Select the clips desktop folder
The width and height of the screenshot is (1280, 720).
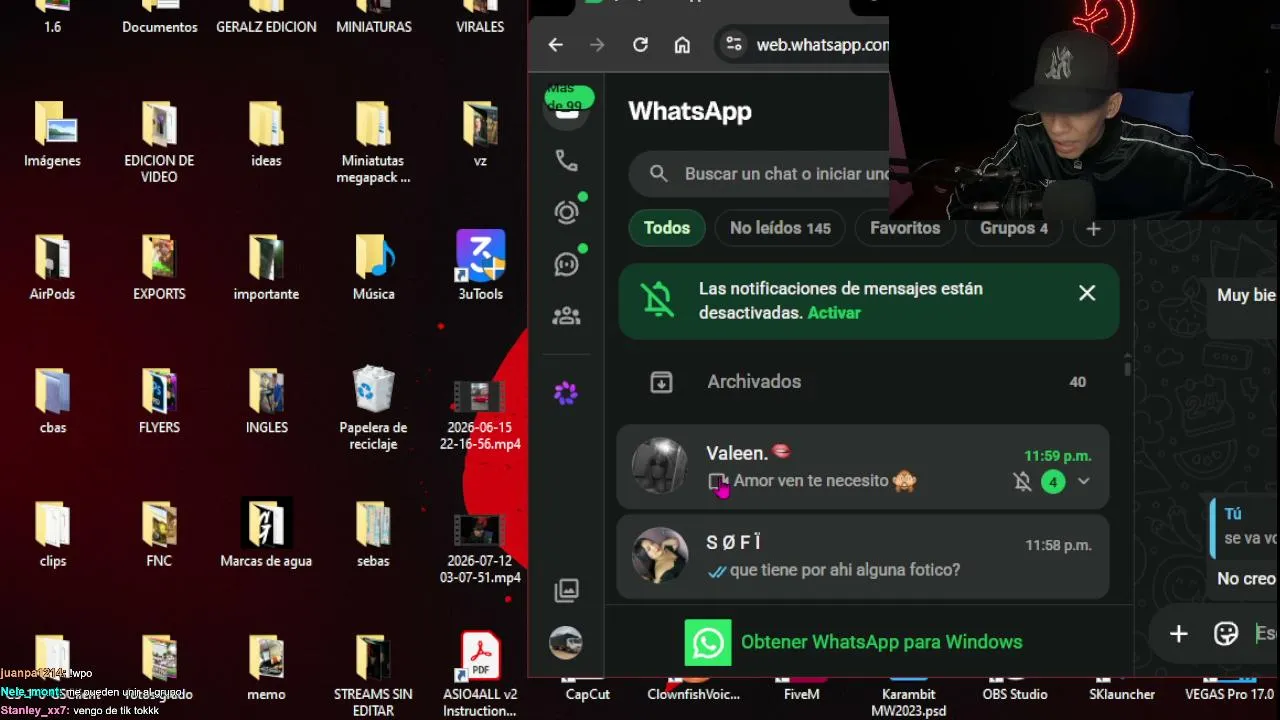[53, 535]
